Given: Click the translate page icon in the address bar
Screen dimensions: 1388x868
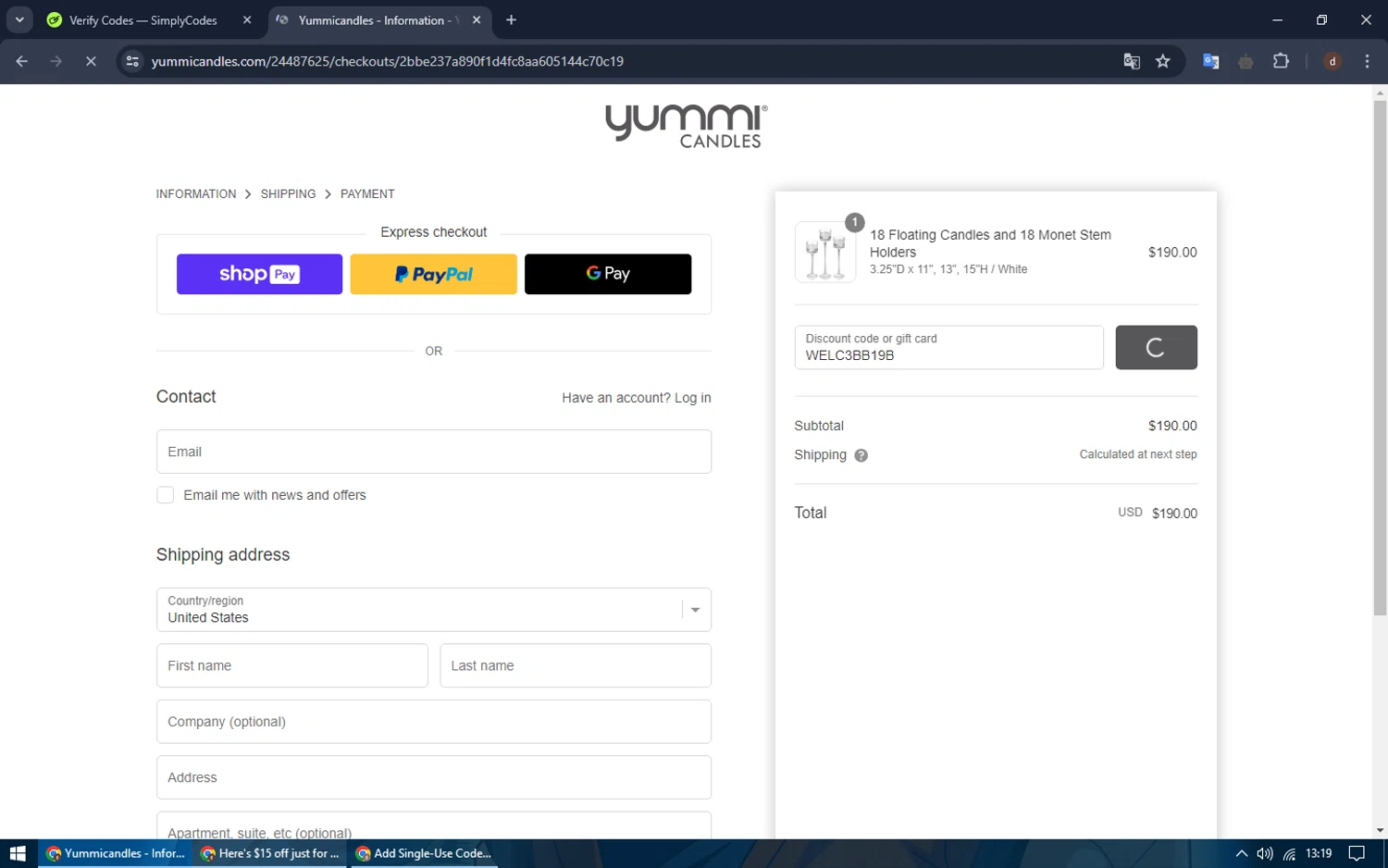Looking at the screenshot, I should pos(1131,61).
